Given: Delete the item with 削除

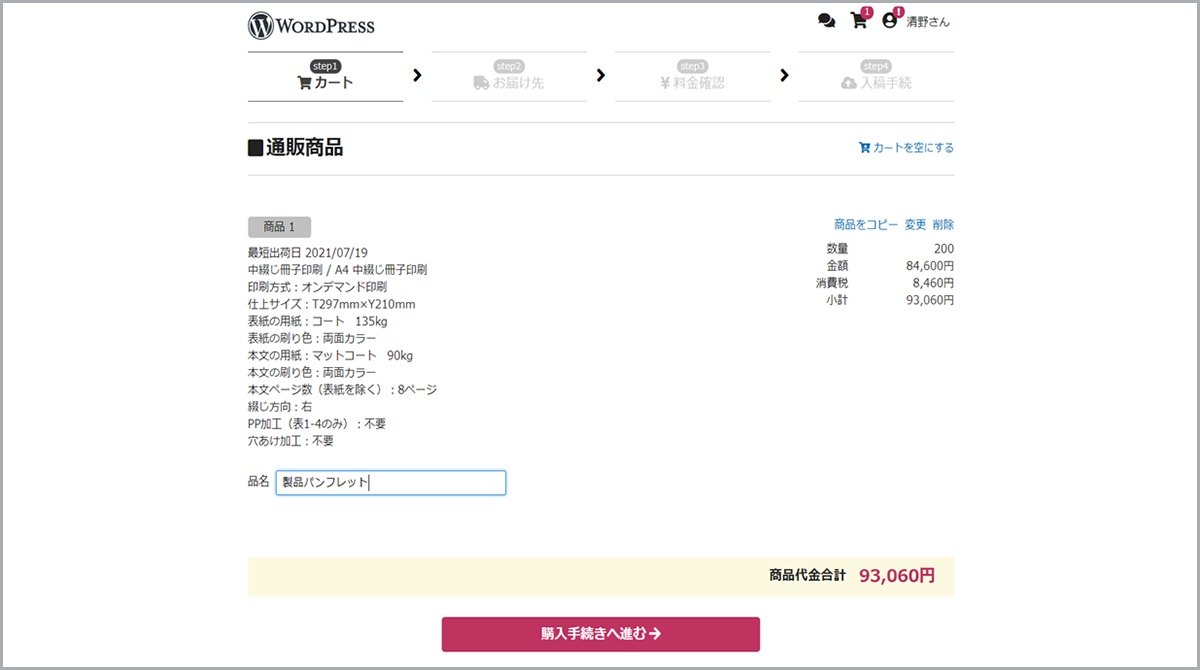Looking at the screenshot, I should 943,225.
